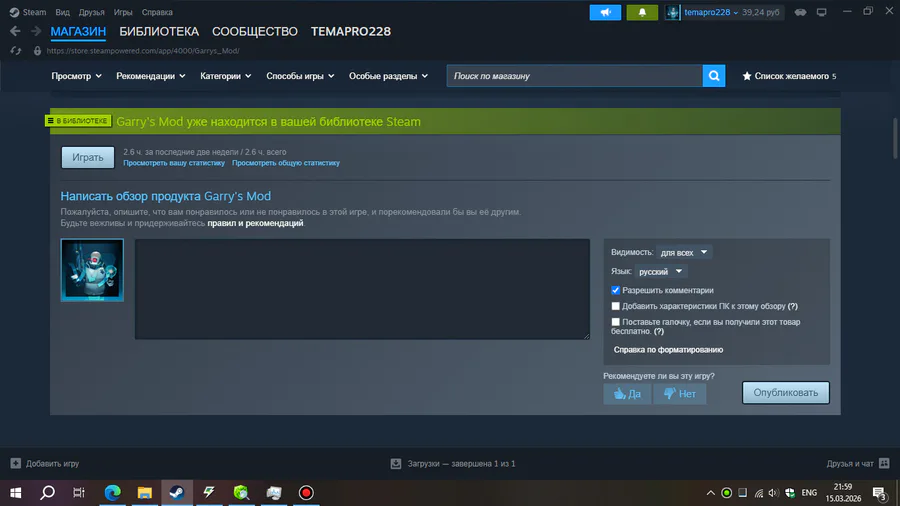Open the volume control in the tray

point(774,493)
